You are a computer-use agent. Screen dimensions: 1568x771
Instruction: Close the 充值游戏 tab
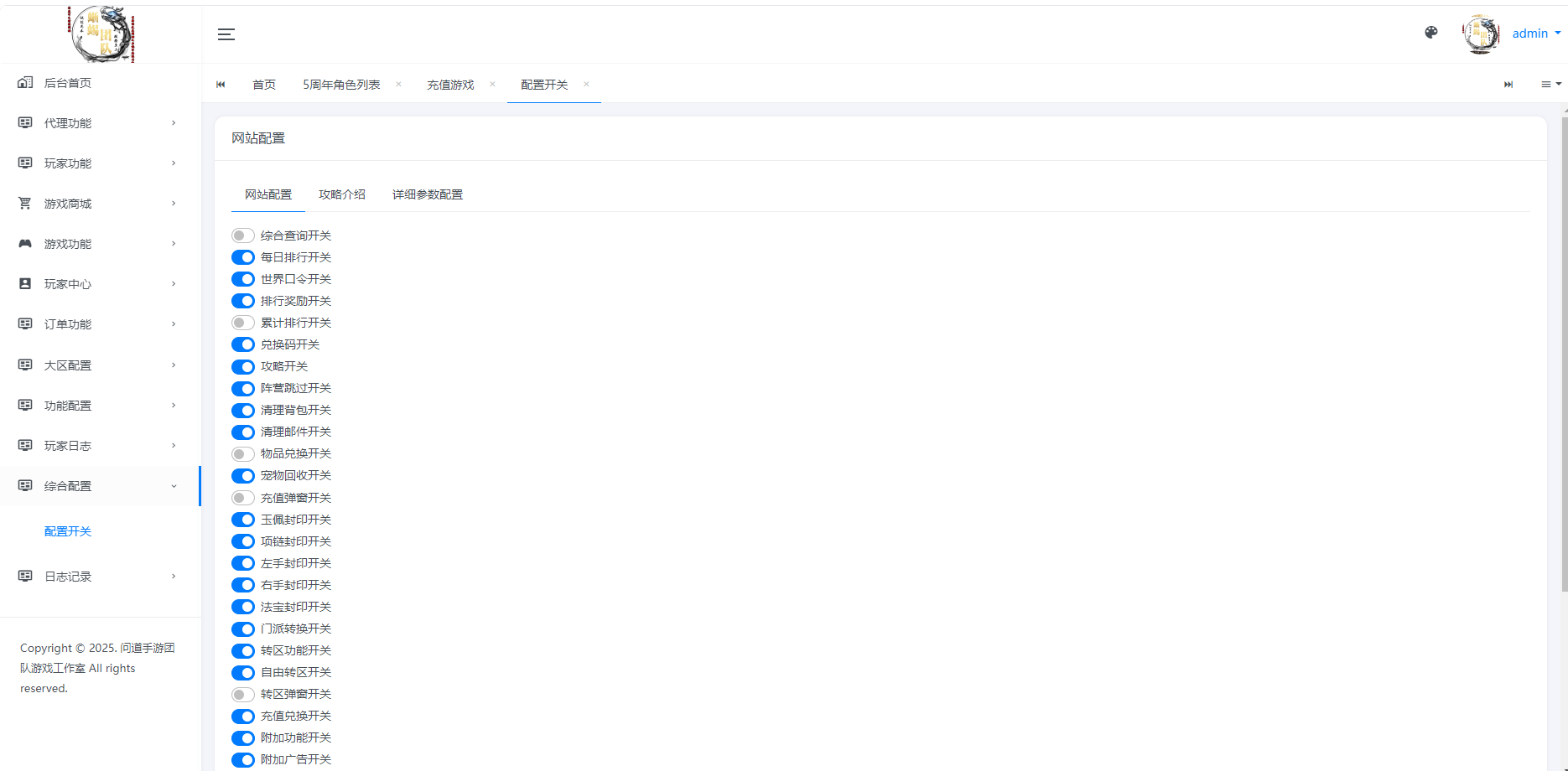pyautogui.click(x=492, y=84)
